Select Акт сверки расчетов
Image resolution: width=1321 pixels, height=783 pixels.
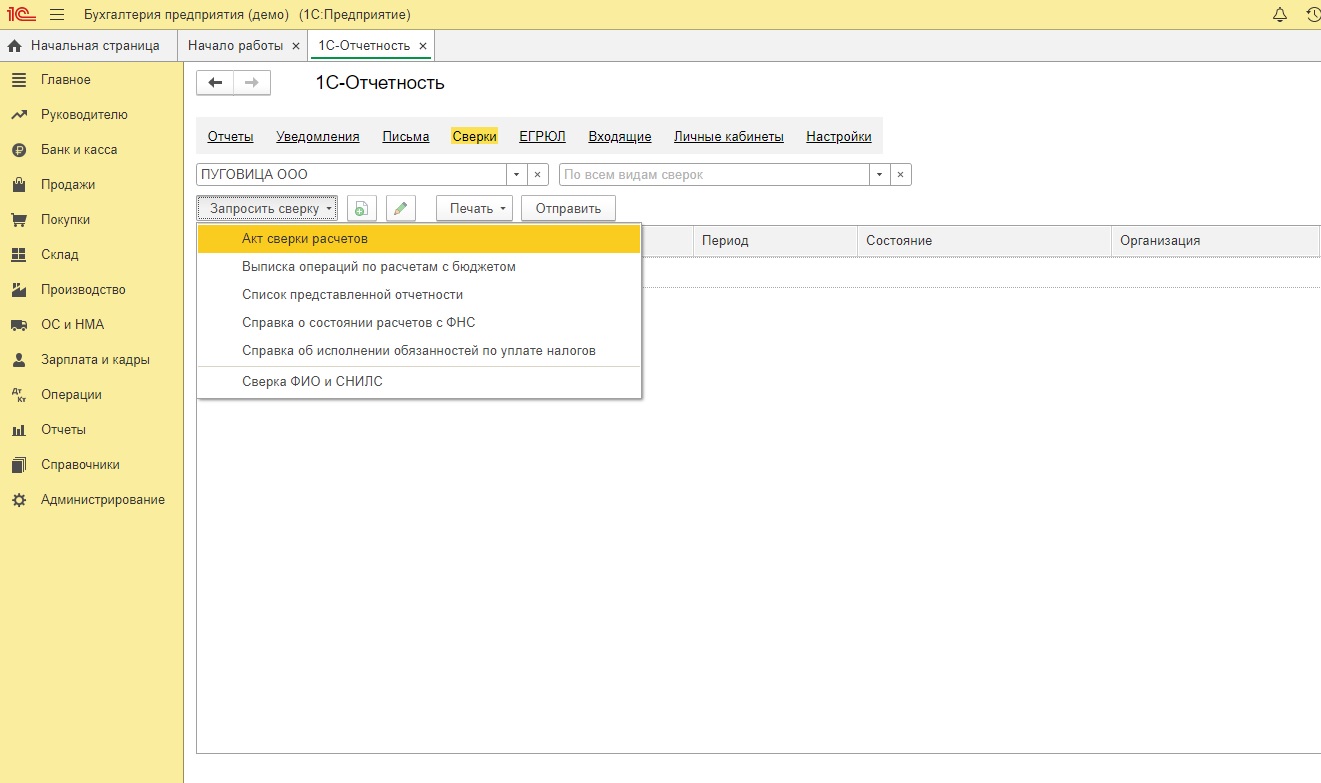pyautogui.click(x=419, y=239)
